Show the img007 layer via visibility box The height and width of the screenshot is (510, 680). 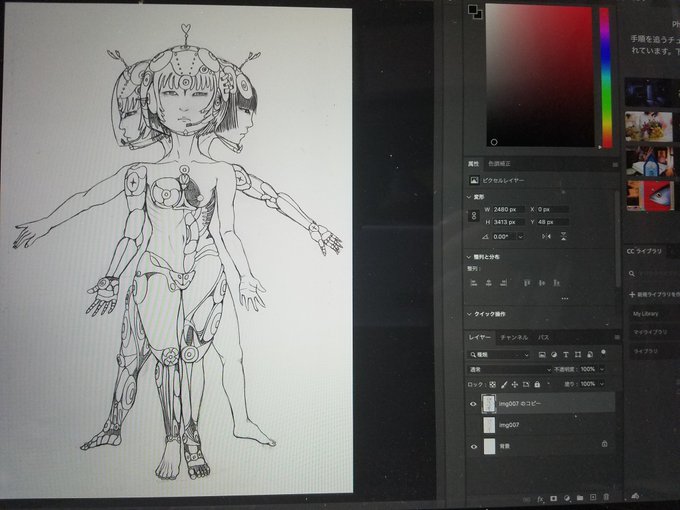tap(473, 425)
